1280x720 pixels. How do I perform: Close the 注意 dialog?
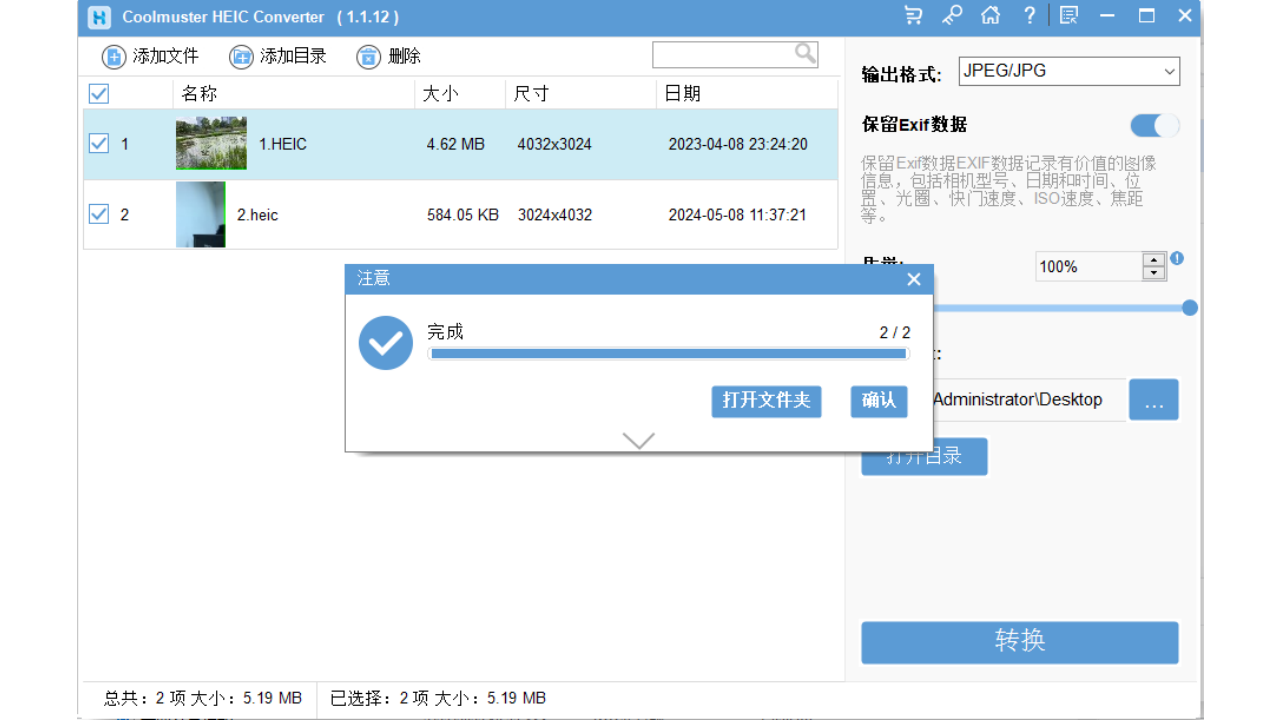913,279
